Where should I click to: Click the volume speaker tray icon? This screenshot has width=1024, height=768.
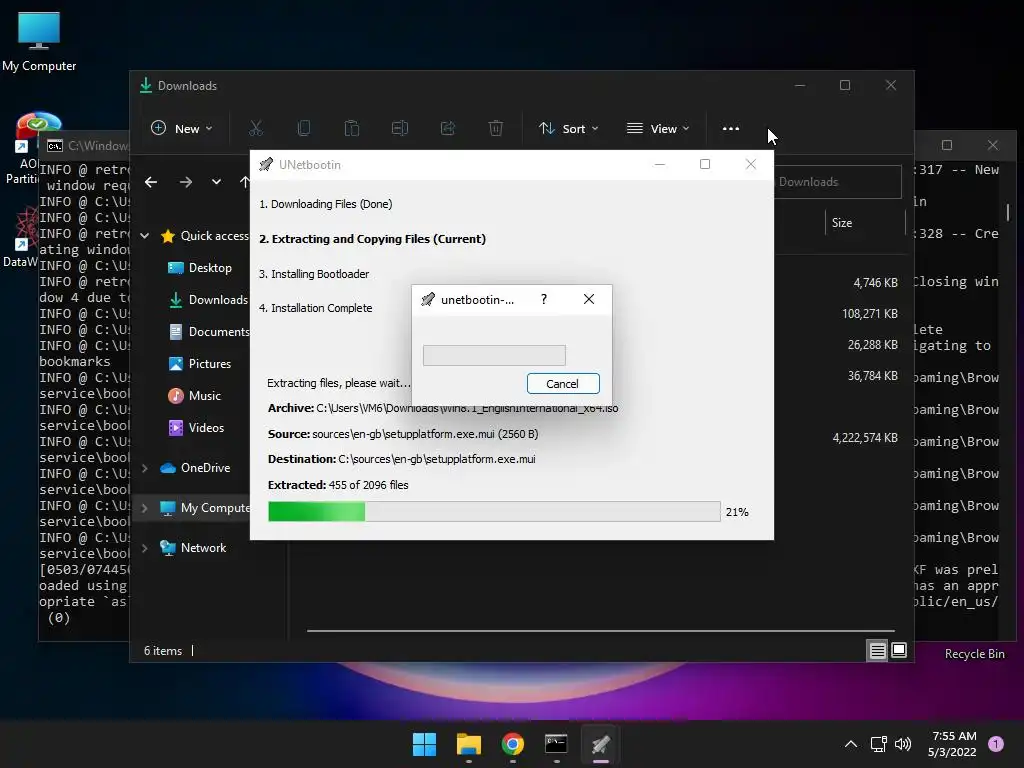(903, 744)
